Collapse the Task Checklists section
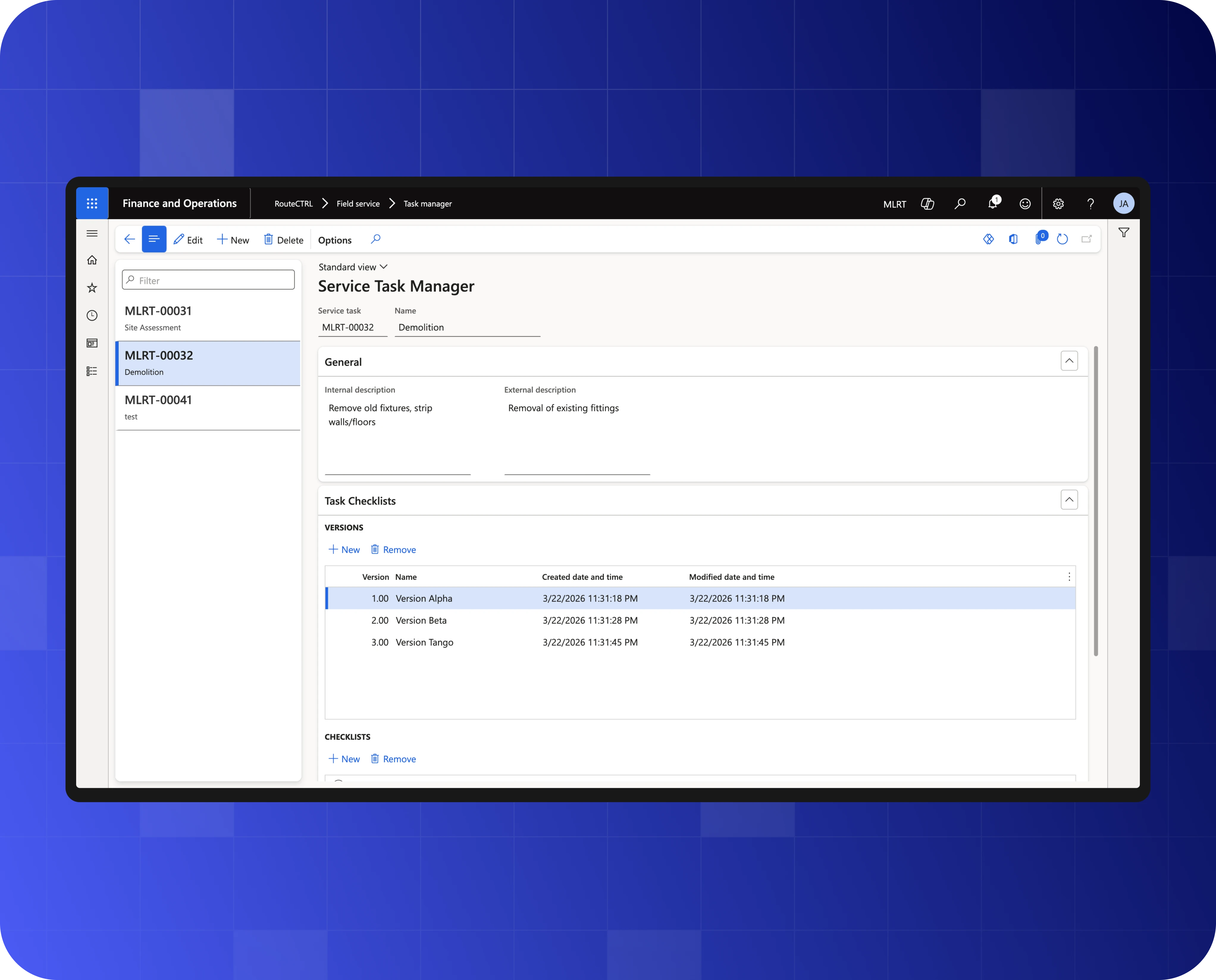1216x980 pixels. 1069,500
